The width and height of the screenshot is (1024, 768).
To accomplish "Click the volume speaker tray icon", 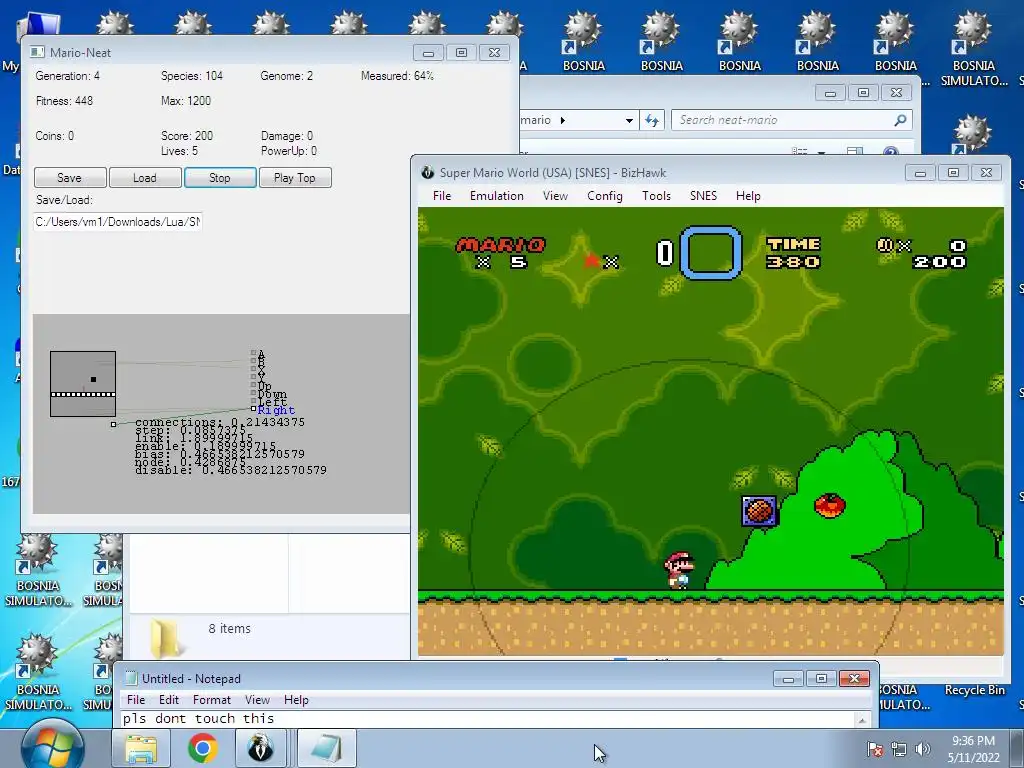I will [x=923, y=749].
